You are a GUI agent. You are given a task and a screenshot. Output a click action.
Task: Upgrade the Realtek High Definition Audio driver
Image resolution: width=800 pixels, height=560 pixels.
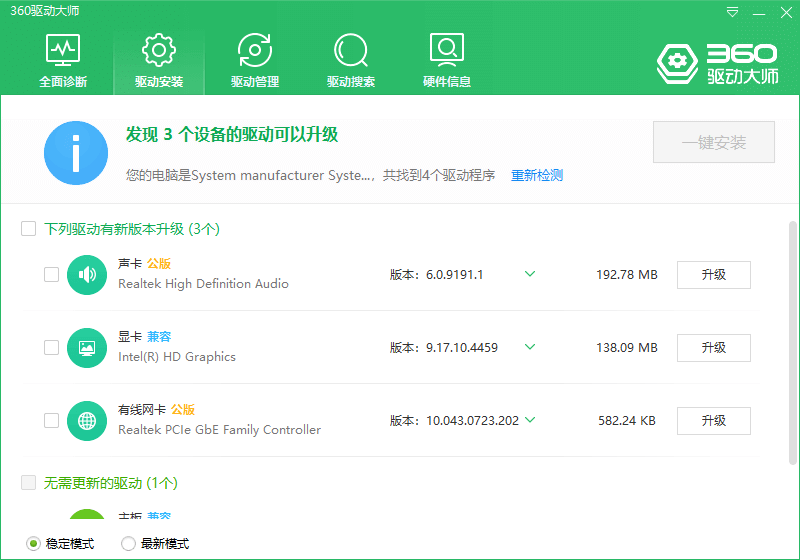coord(714,275)
